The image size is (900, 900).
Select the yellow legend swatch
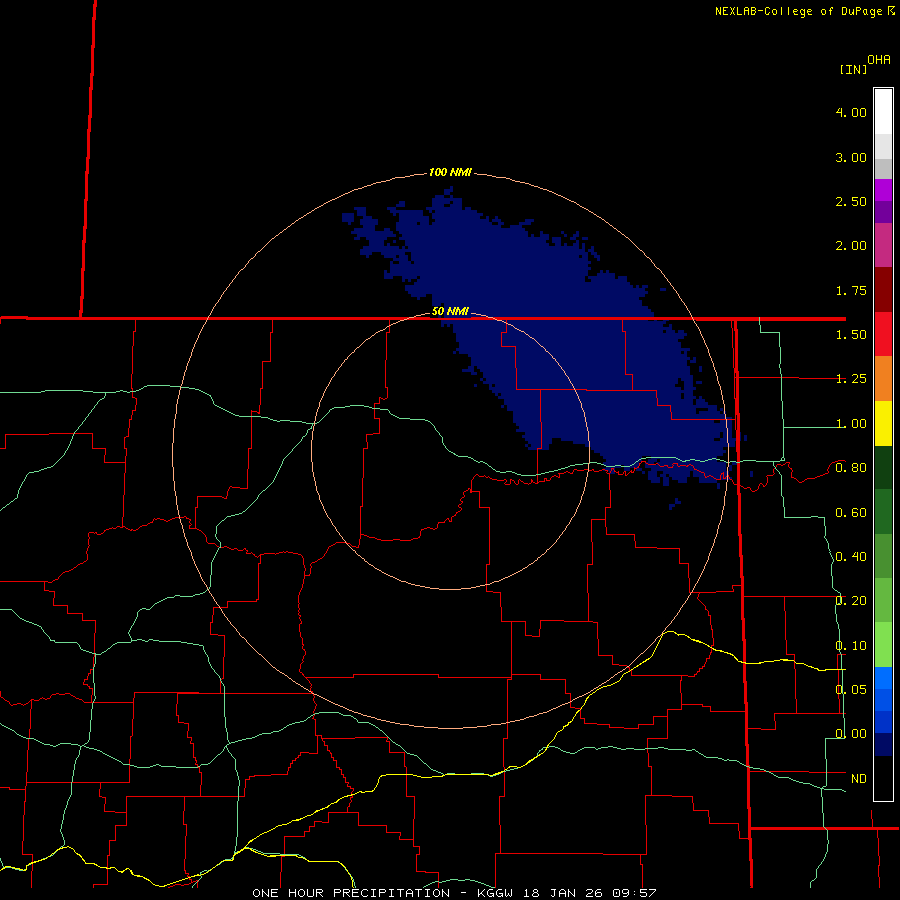[x=883, y=423]
